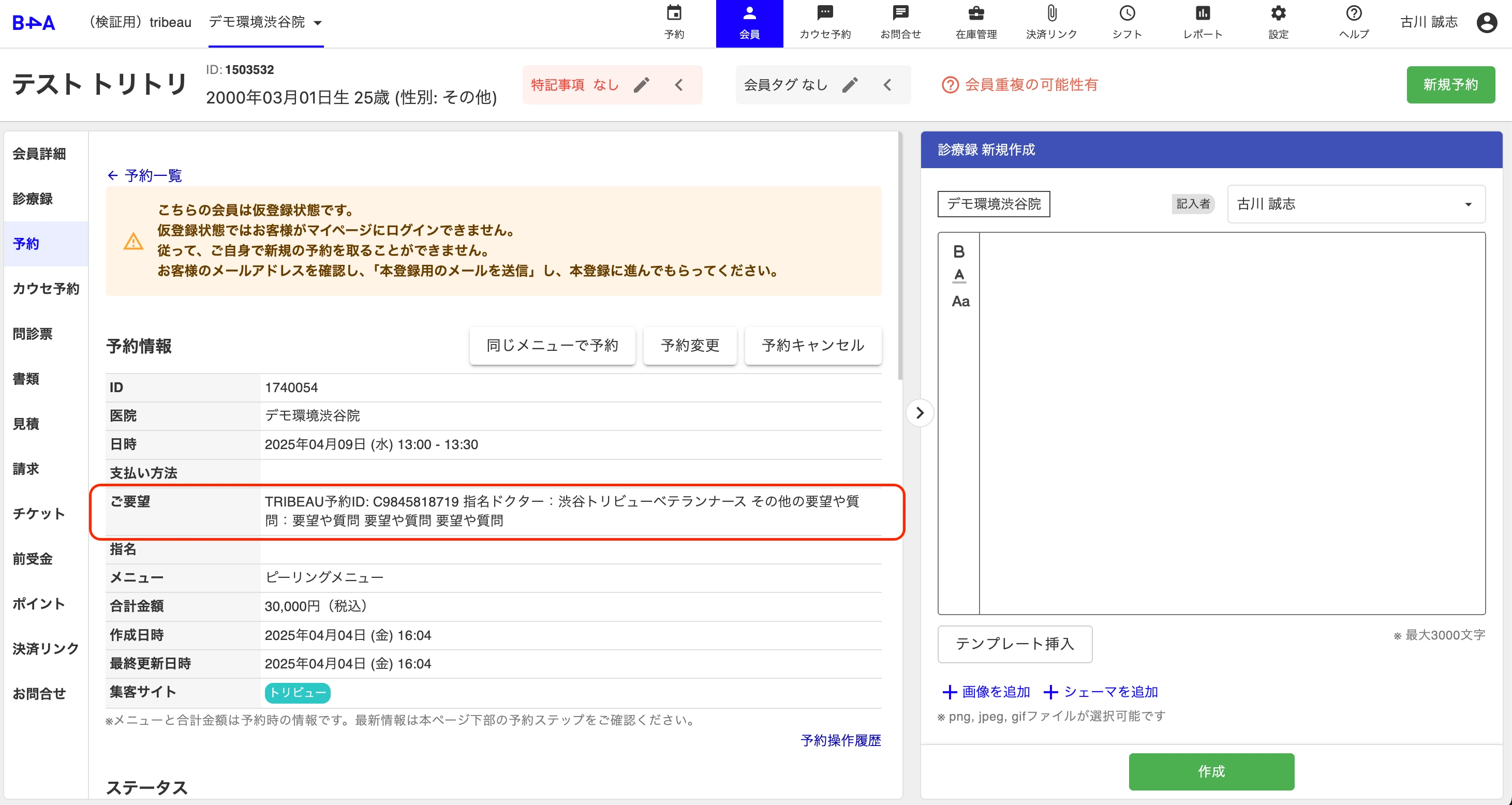
Task: Select チケット in the left sidebar
Action: tap(39, 514)
